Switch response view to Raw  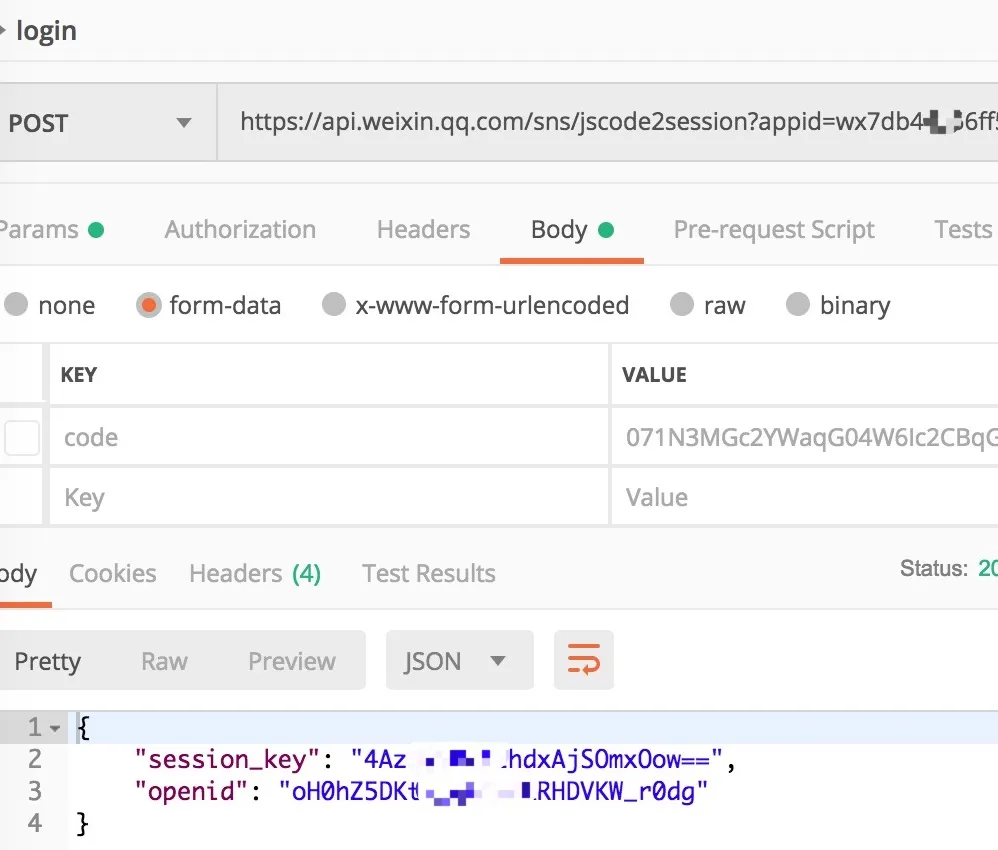click(164, 661)
